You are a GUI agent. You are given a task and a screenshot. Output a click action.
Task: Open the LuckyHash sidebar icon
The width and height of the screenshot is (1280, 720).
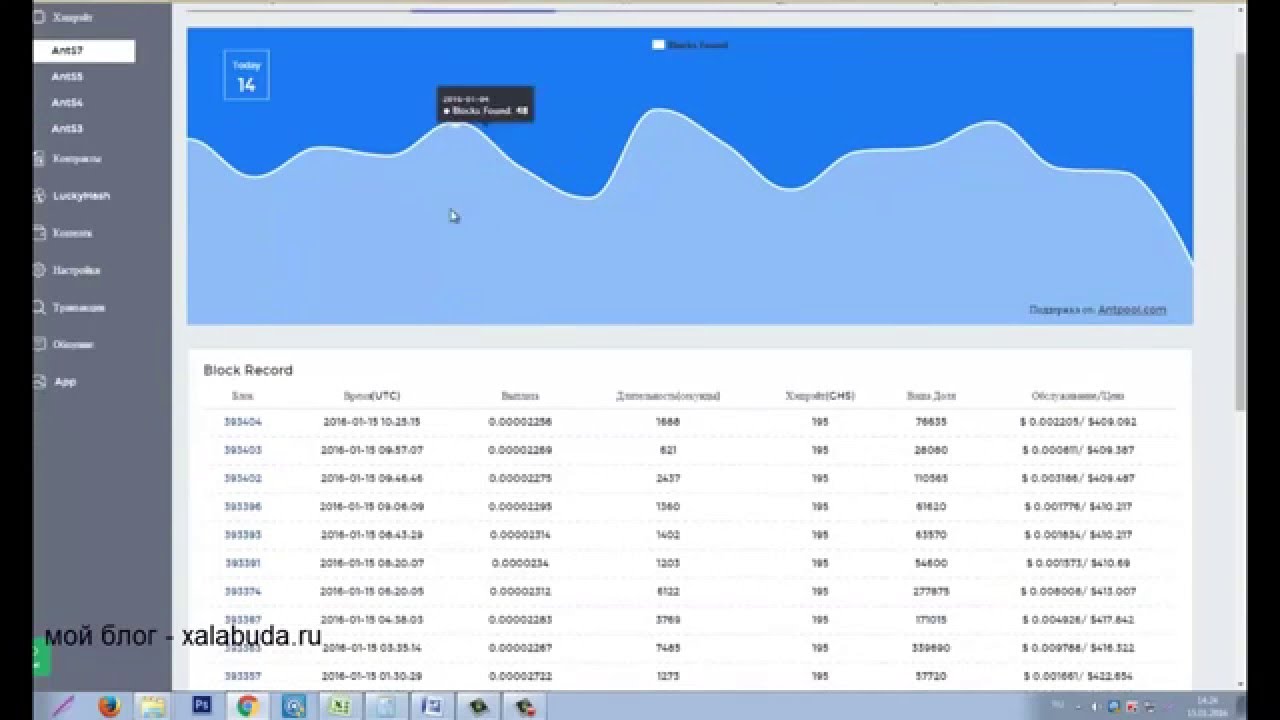[x=40, y=195]
